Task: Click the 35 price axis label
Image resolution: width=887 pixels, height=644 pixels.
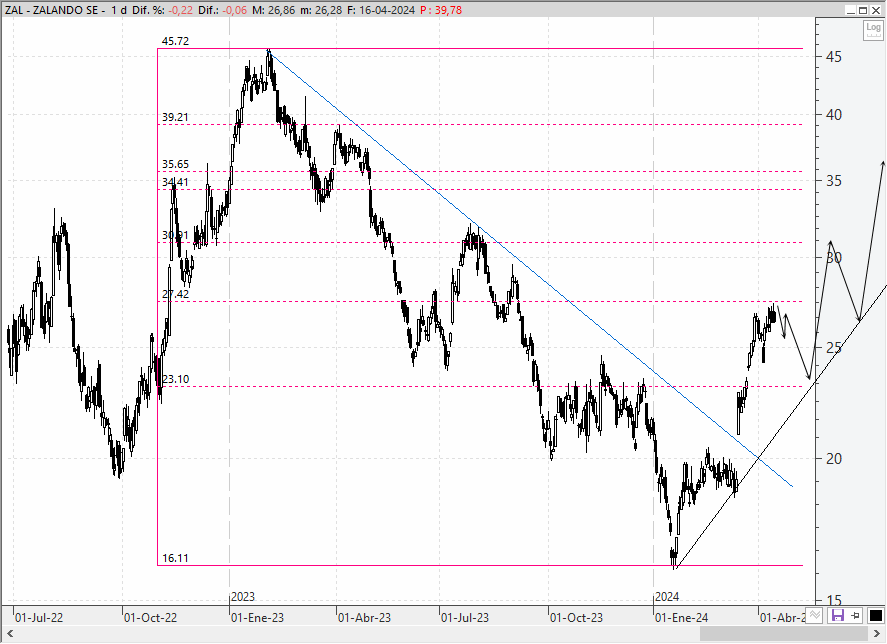Action: pyautogui.click(x=834, y=181)
